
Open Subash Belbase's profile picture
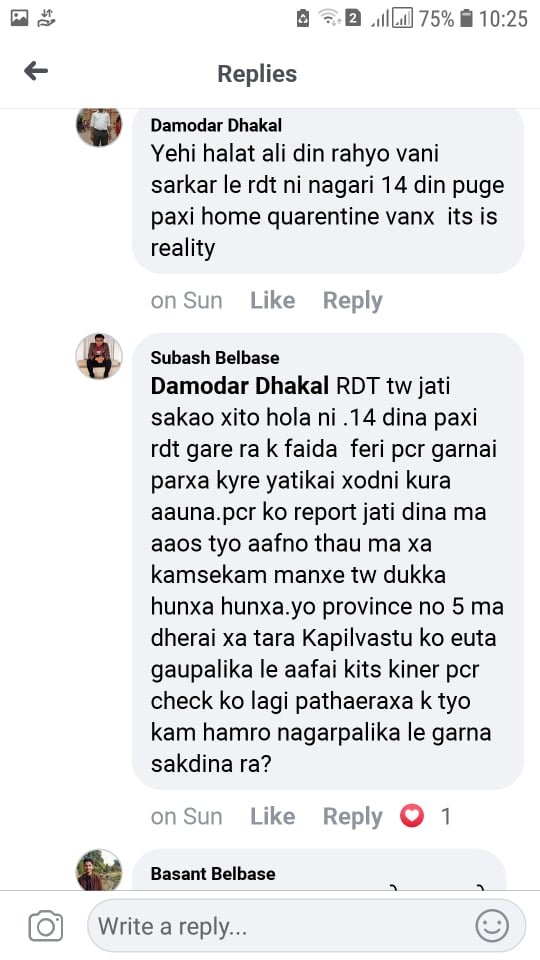pyautogui.click(x=99, y=356)
